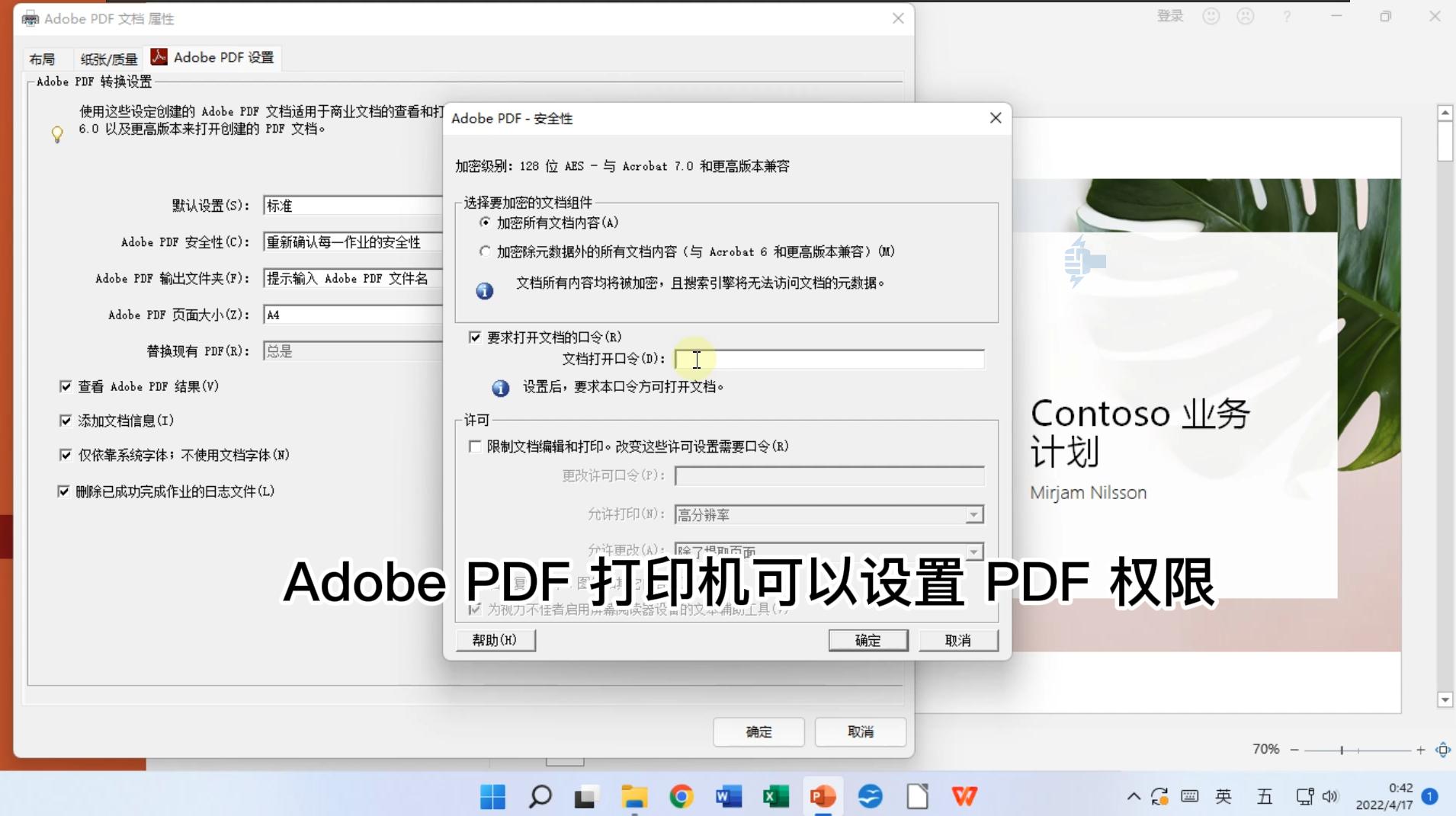The height and width of the screenshot is (816, 1456).
Task: Switch to the 布局 tab
Action: pos(43,57)
